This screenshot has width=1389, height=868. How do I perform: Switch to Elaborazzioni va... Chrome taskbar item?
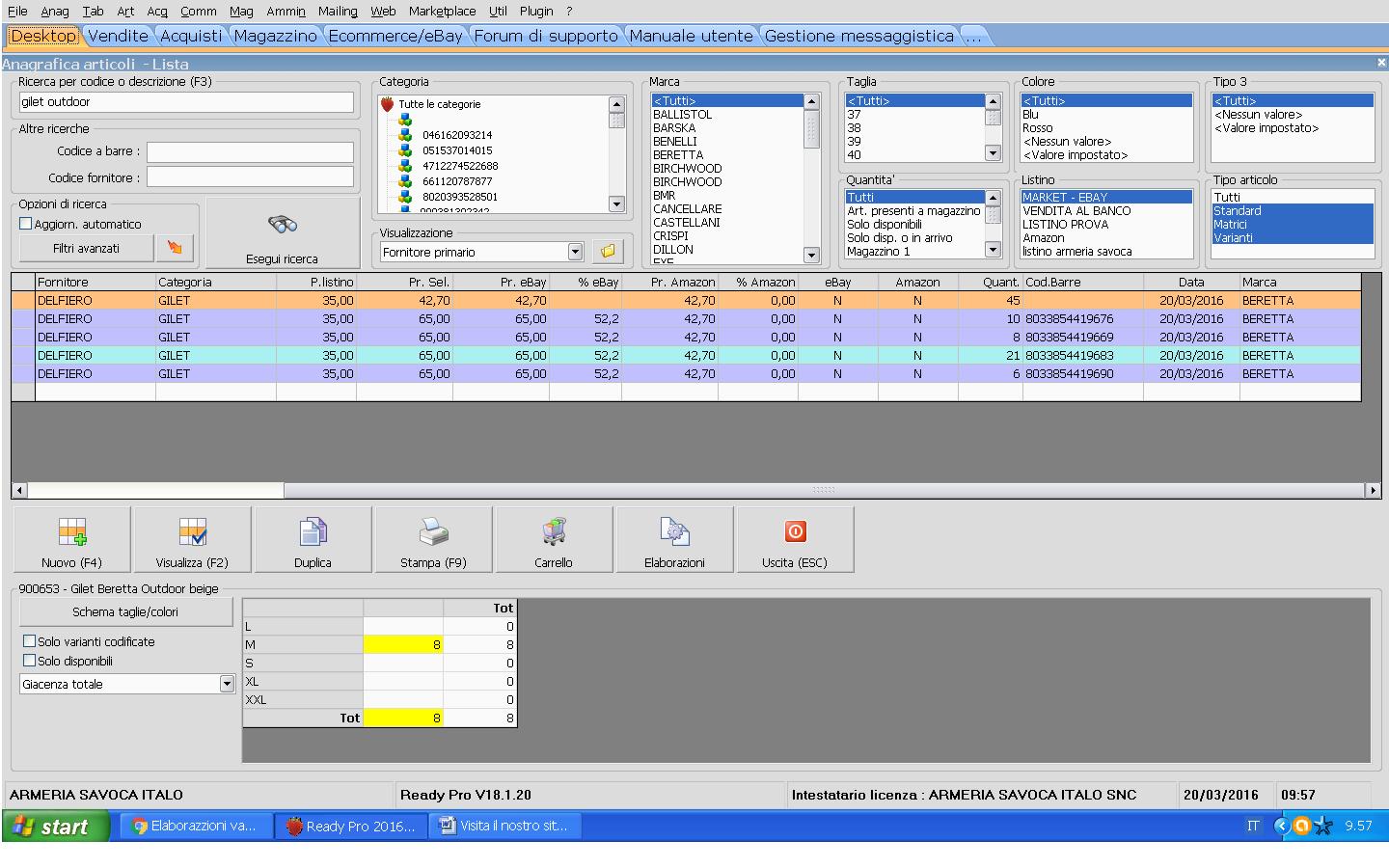196,826
